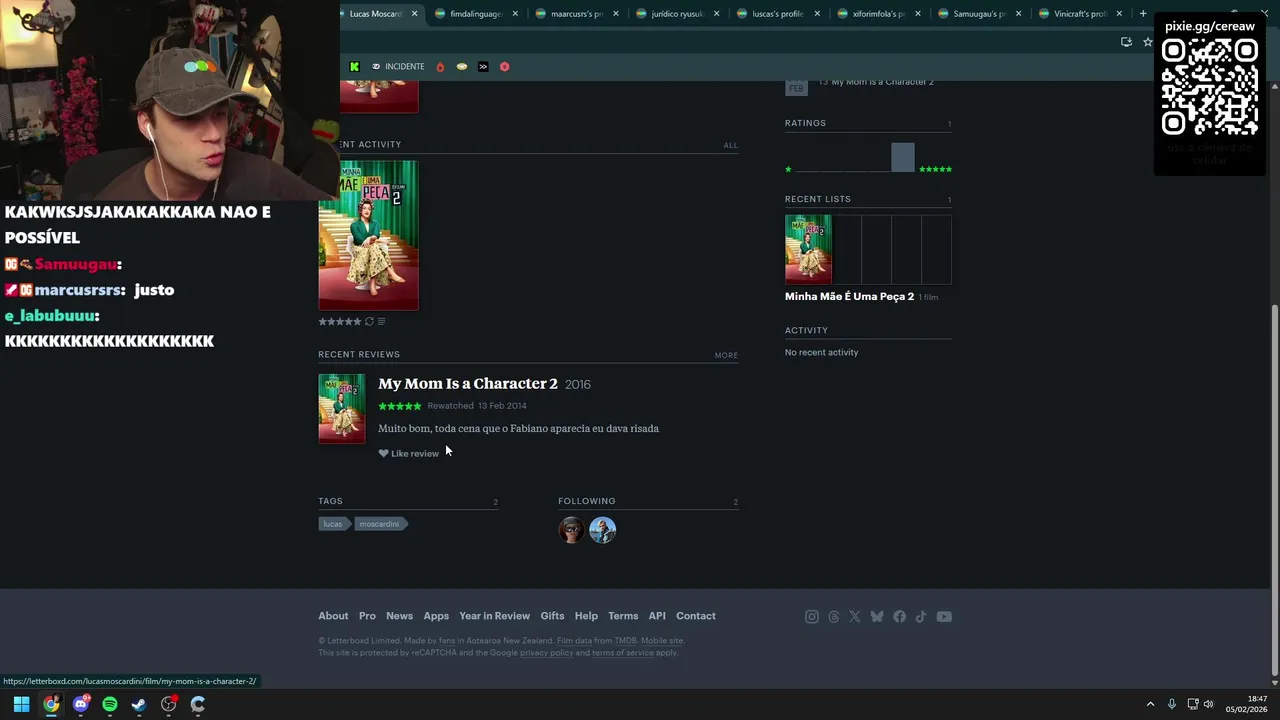Click the heart icon beside Like review
The width and height of the screenshot is (1280, 720).
coord(383,453)
